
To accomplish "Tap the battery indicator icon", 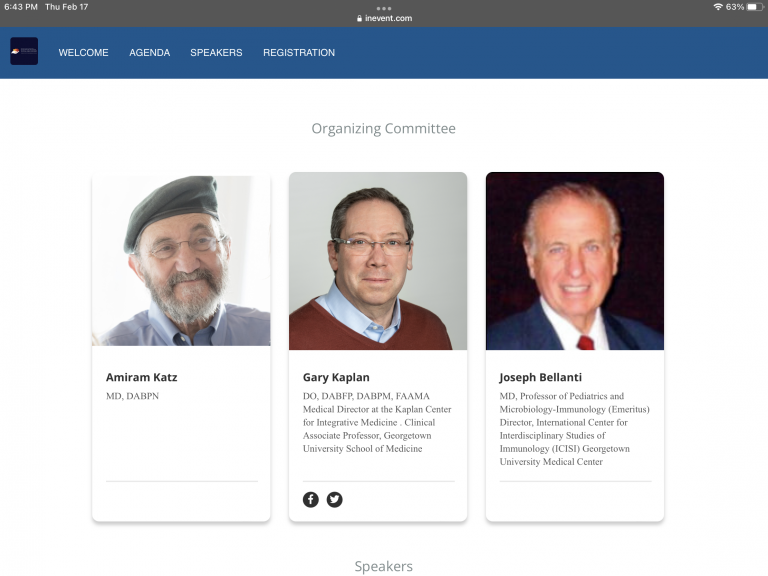I will point(755,7).
